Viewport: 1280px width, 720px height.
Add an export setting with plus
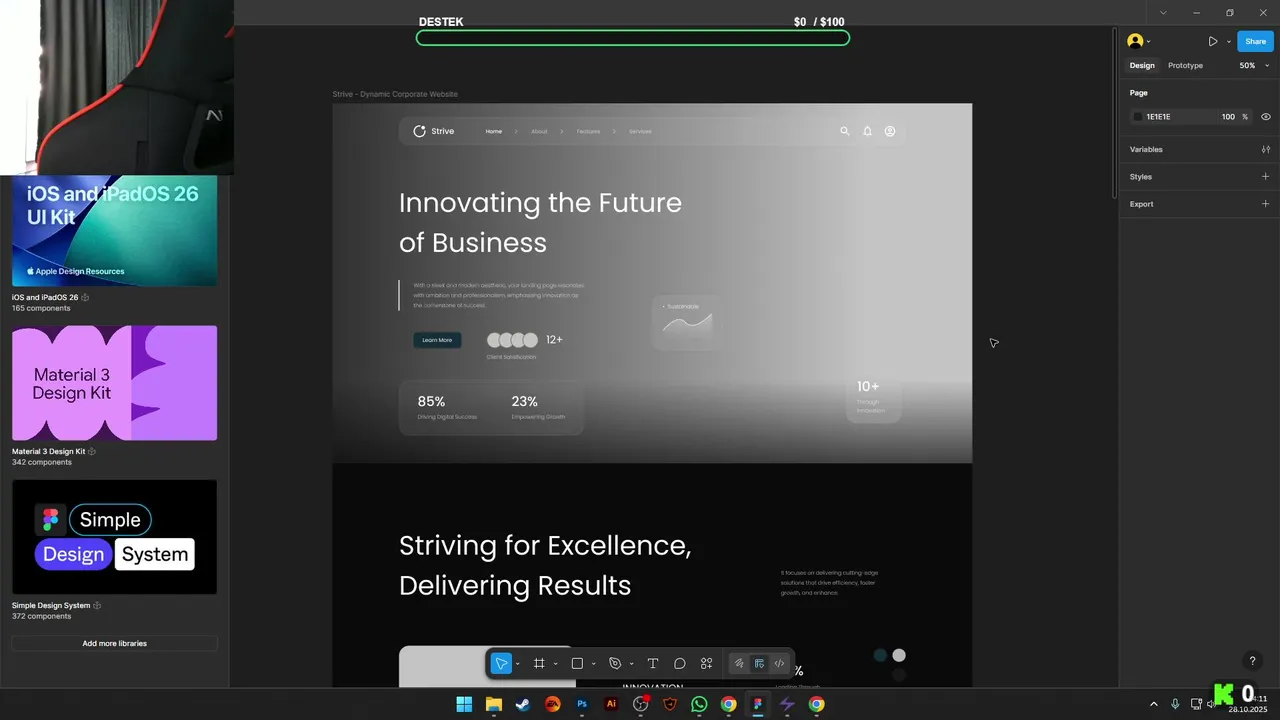[1265, 204]
